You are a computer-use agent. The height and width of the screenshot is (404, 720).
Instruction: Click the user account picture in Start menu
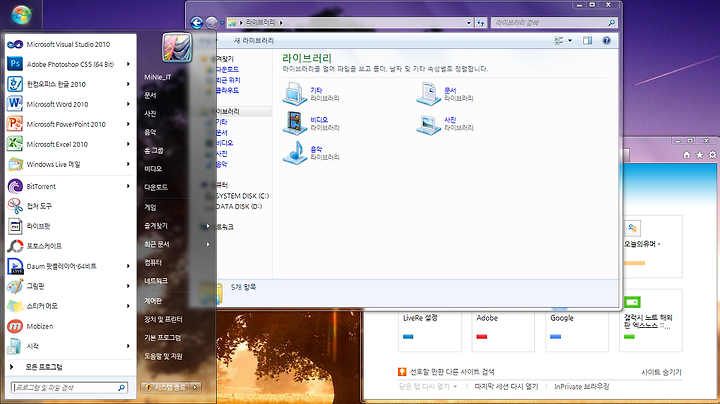click(x=177, y=48)
